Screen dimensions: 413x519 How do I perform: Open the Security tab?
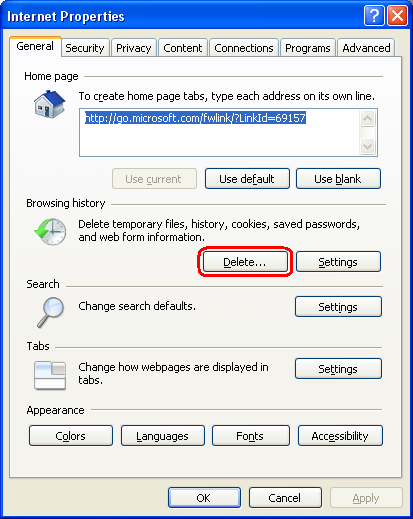(85, 48)
